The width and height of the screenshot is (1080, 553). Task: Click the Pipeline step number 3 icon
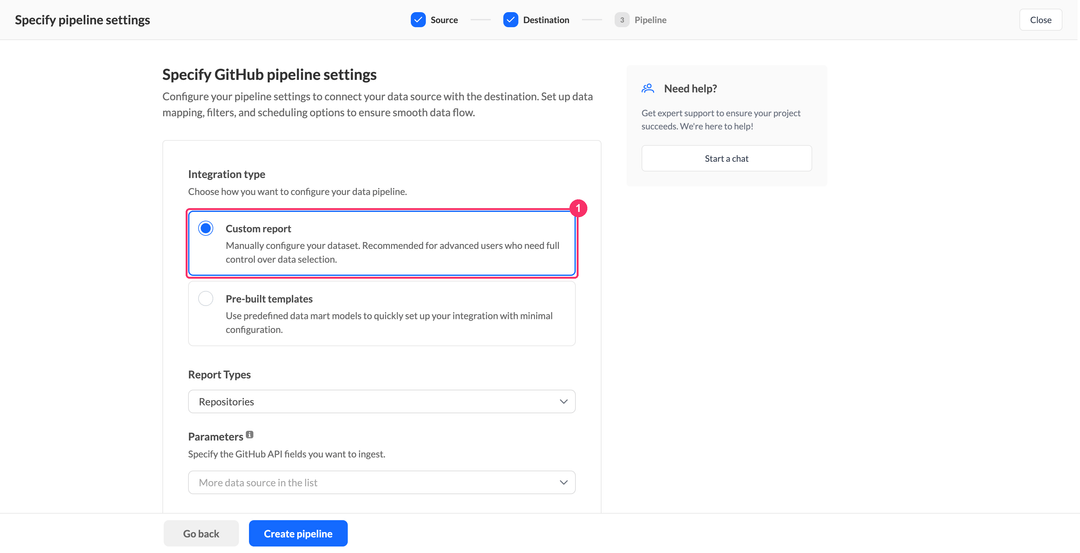[x=622, y=20]
